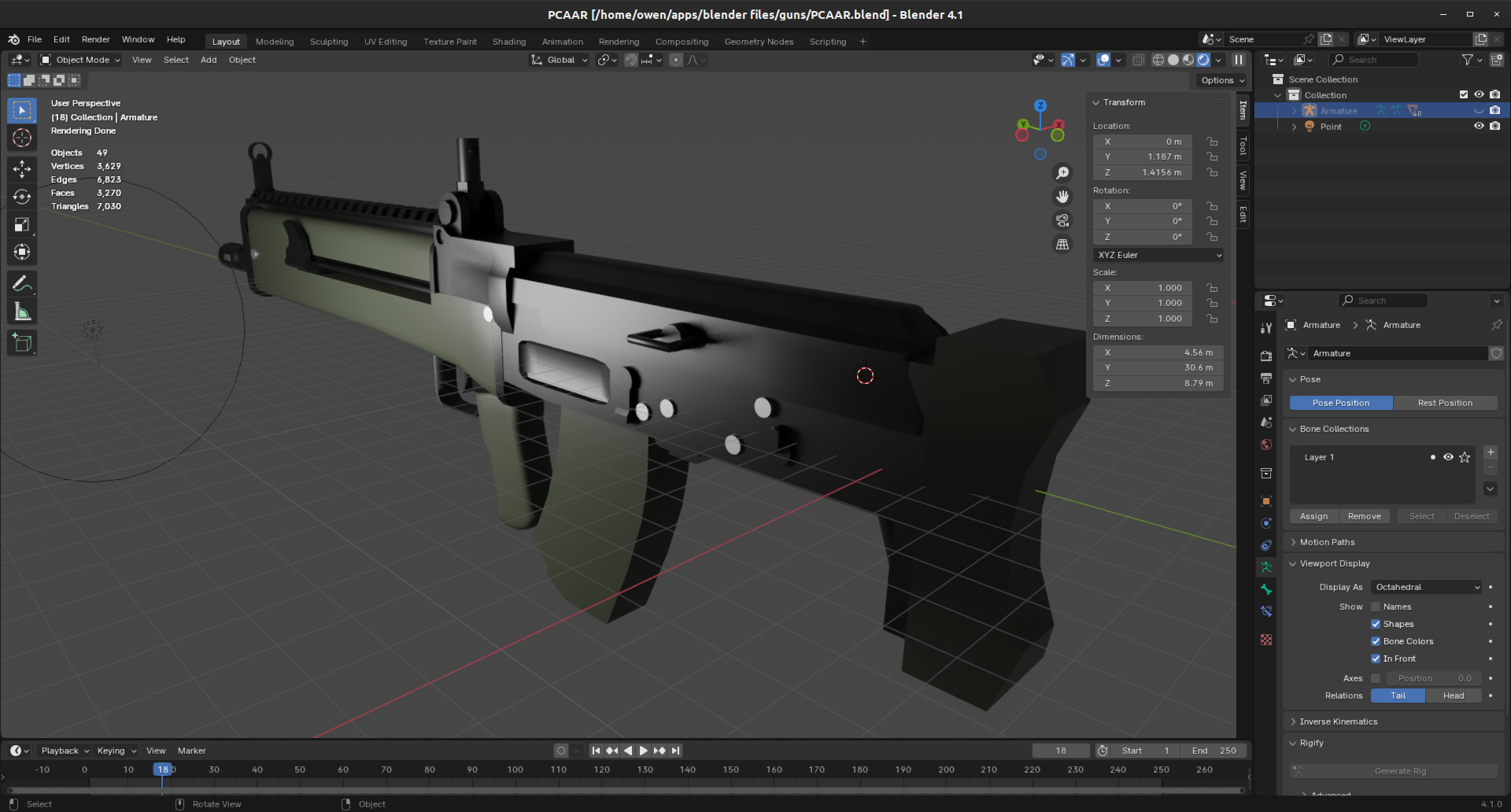Open the Object Mode dropdown
Screen dimensions: 1511x812
[80, 60]
